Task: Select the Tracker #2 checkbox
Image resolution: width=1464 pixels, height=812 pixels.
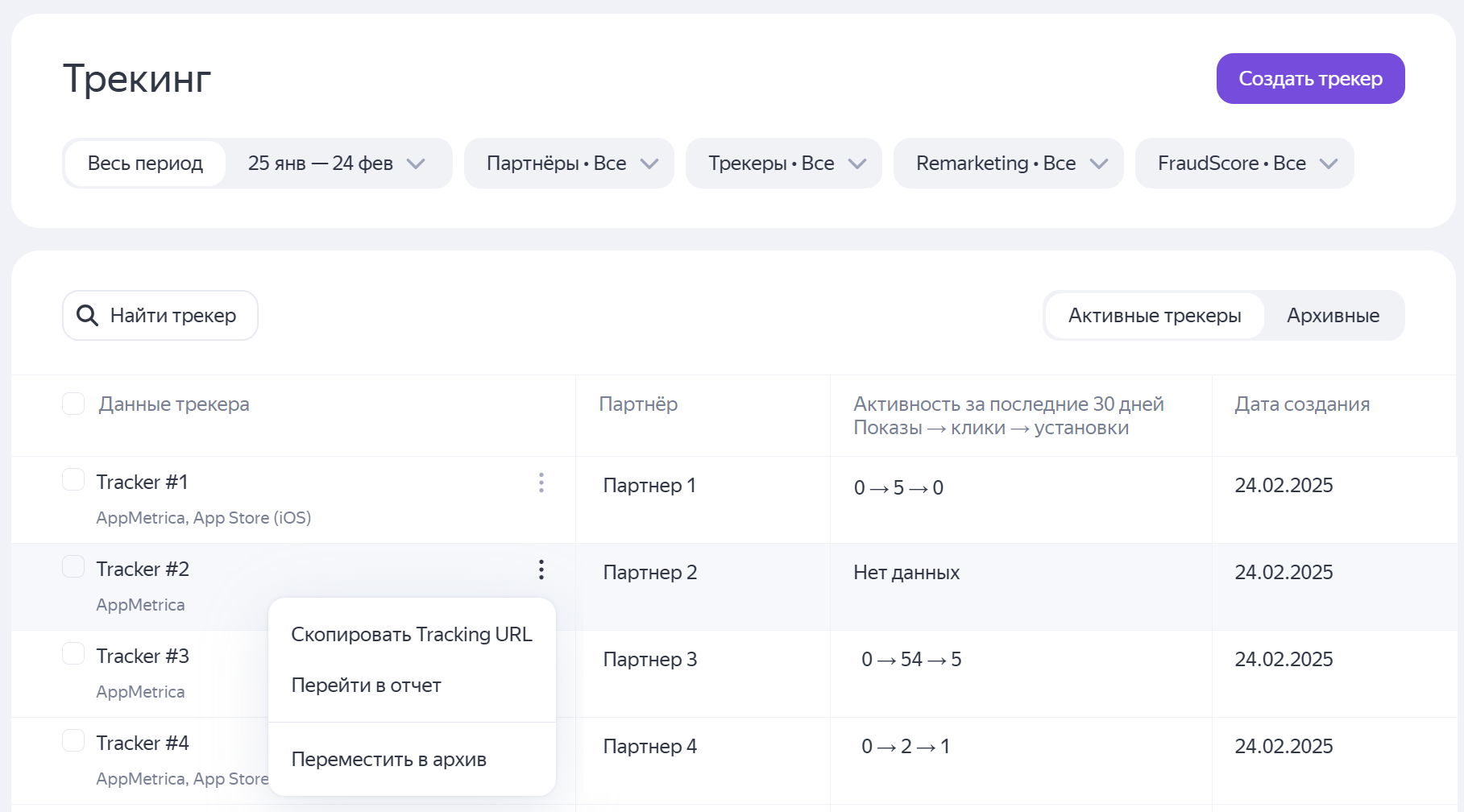Action: [73, 567]
